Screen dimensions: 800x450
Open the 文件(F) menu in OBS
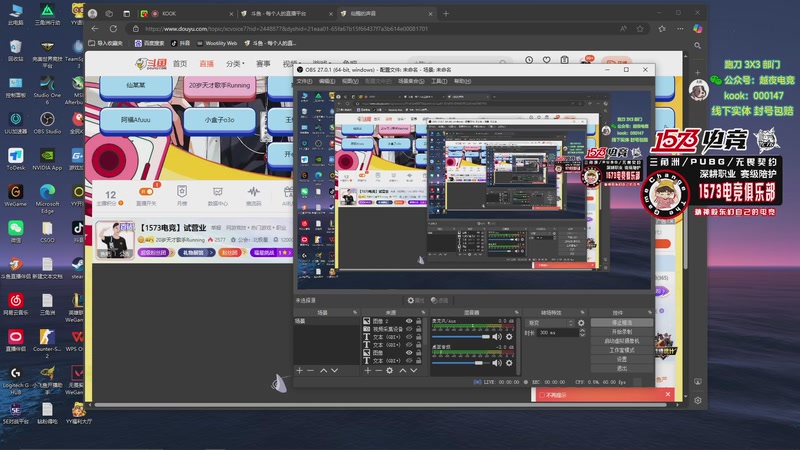(304, 81)
